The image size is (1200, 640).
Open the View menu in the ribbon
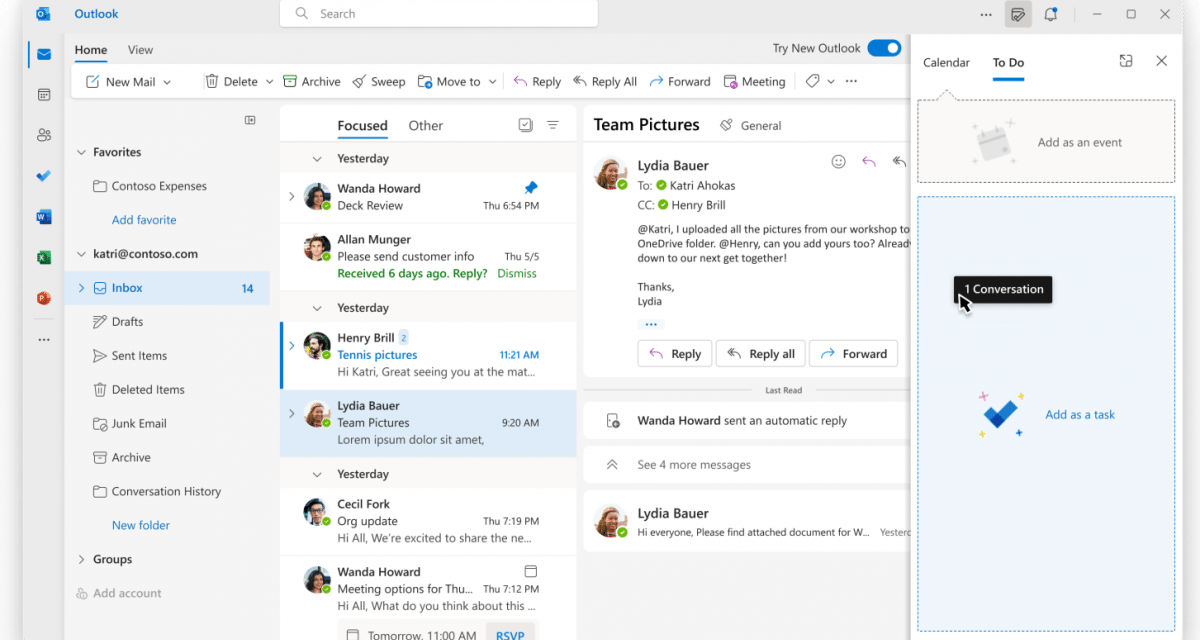[140, 49]
